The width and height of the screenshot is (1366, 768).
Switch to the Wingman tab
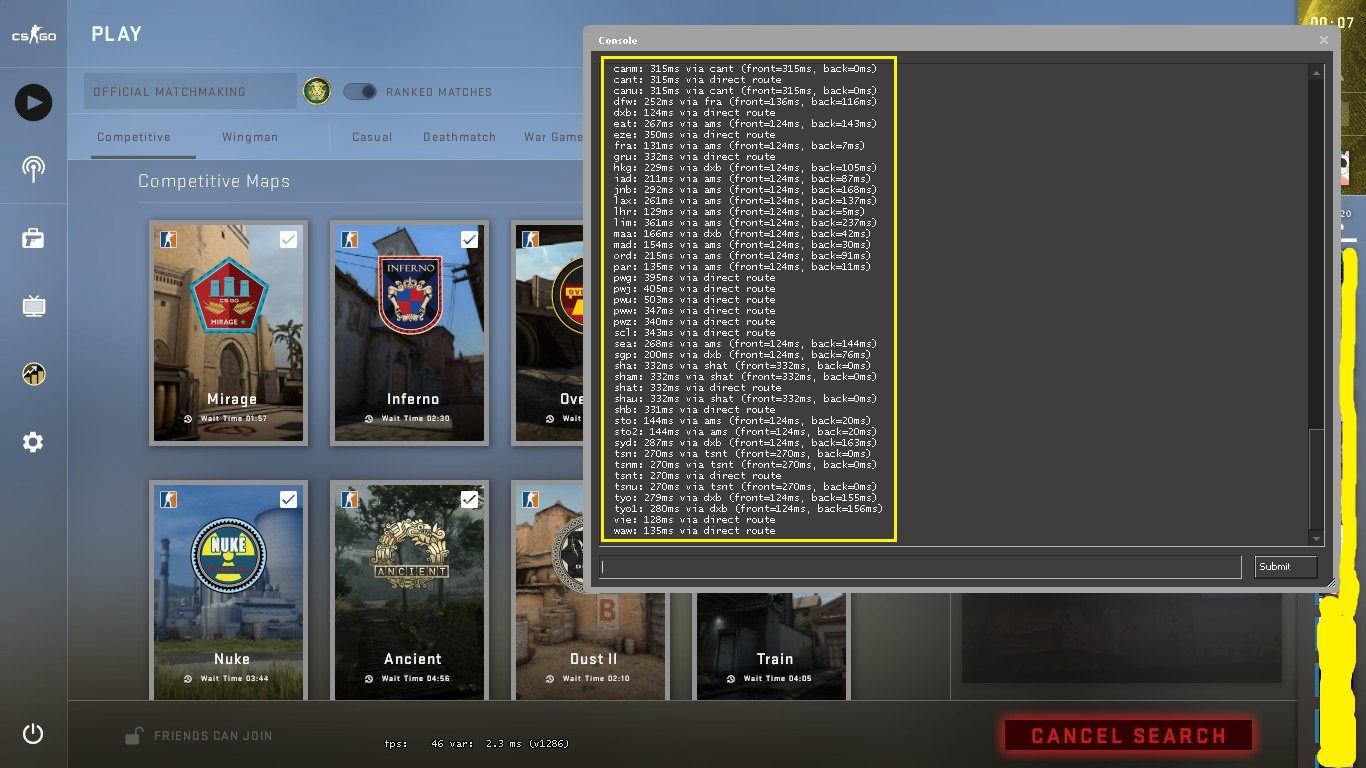click(250, 137)
